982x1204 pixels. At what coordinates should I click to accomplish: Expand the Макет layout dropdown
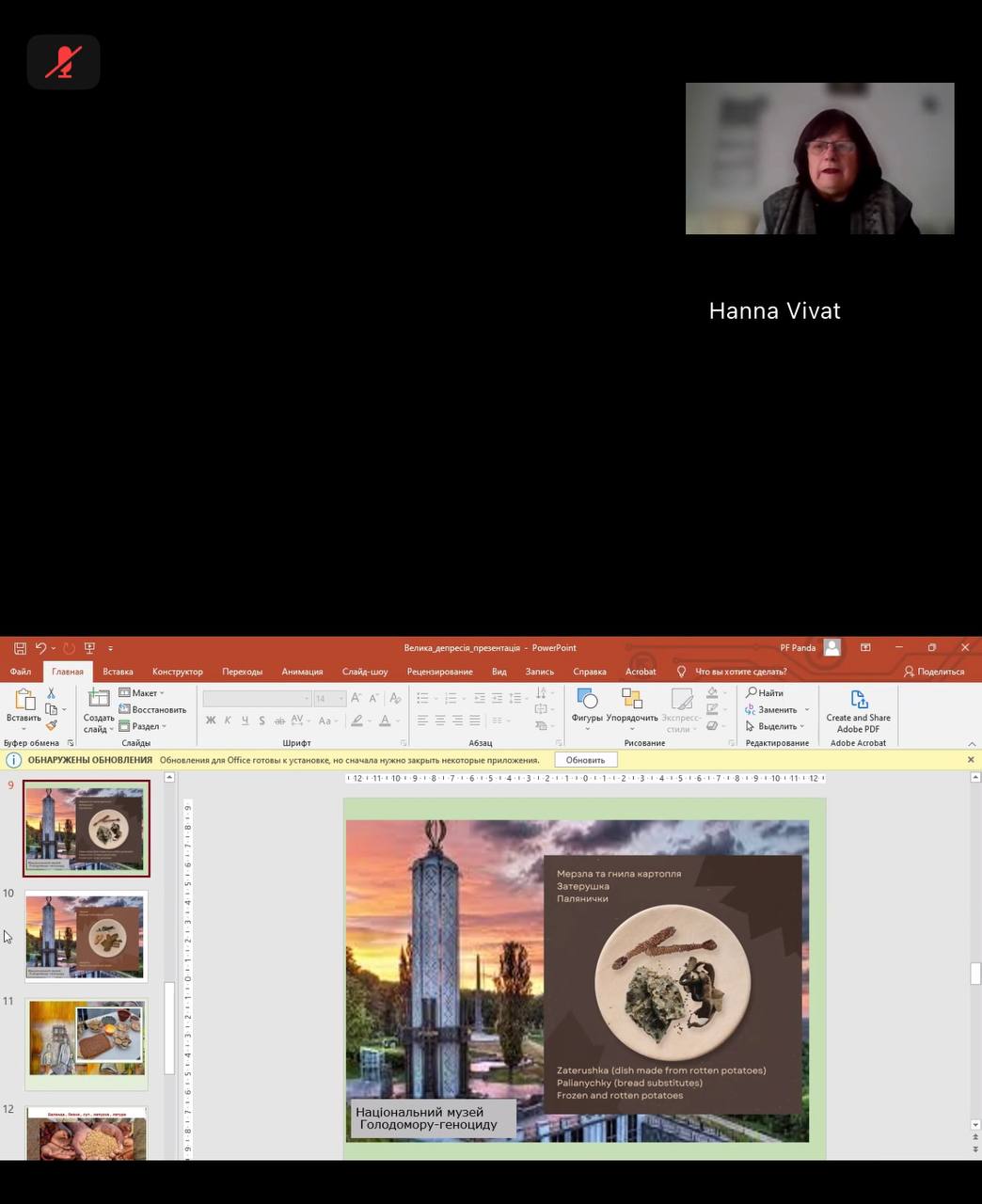tap(143, 693)
